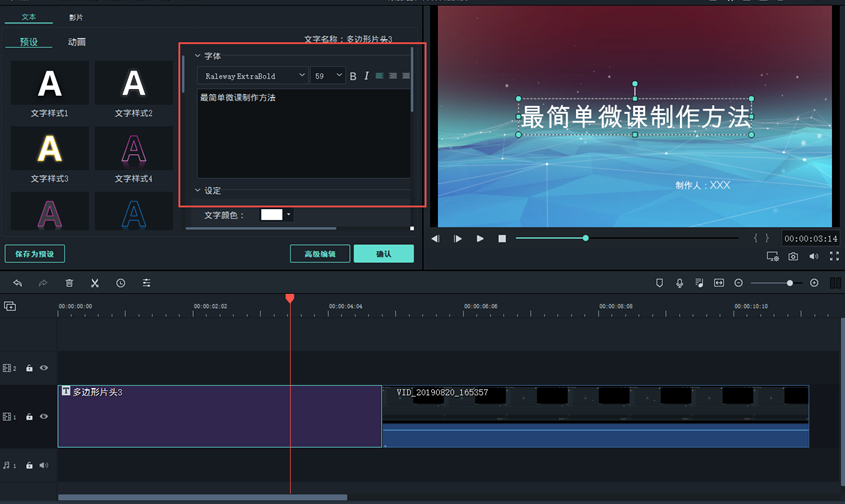Set mark-in point with left brace

coord(755,238)
